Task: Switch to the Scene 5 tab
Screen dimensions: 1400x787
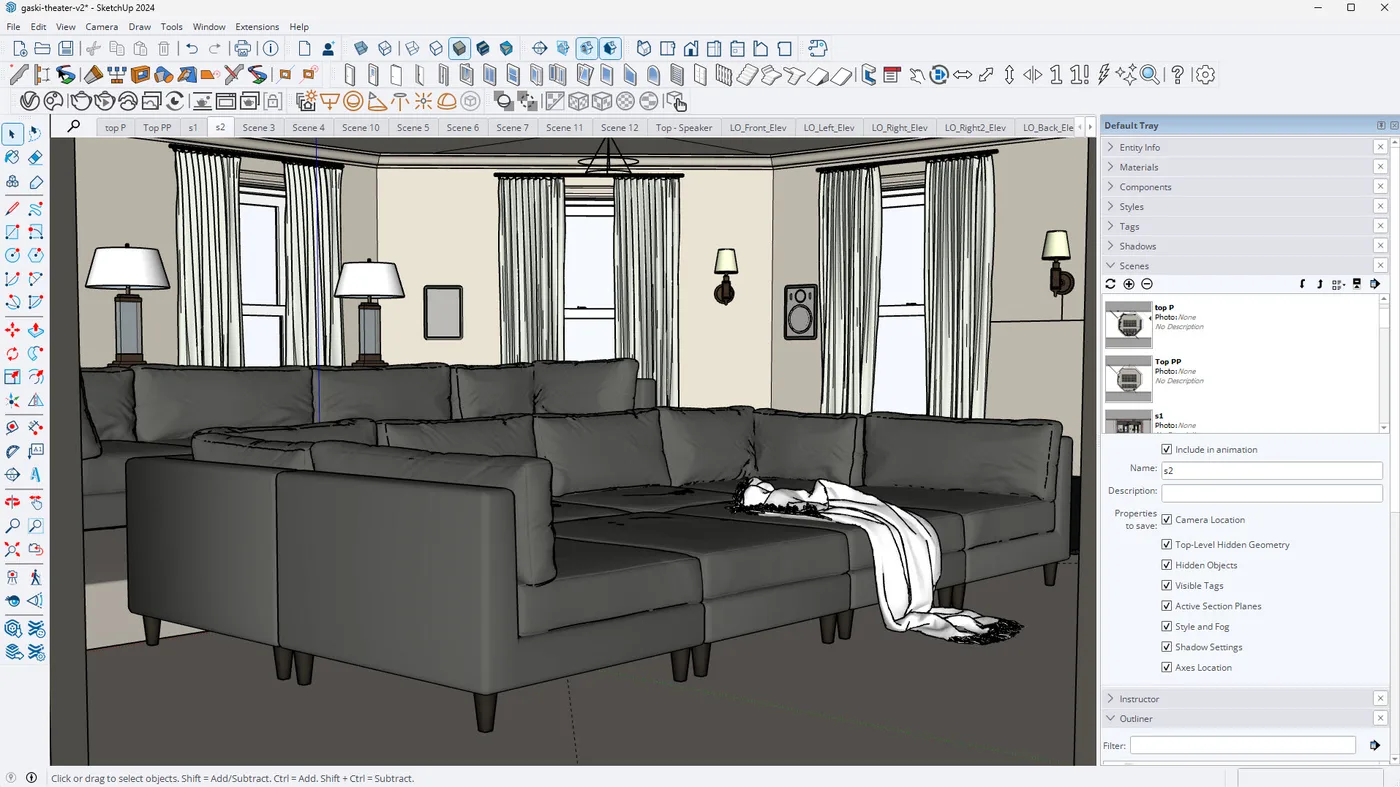Action: coord(413,127)
